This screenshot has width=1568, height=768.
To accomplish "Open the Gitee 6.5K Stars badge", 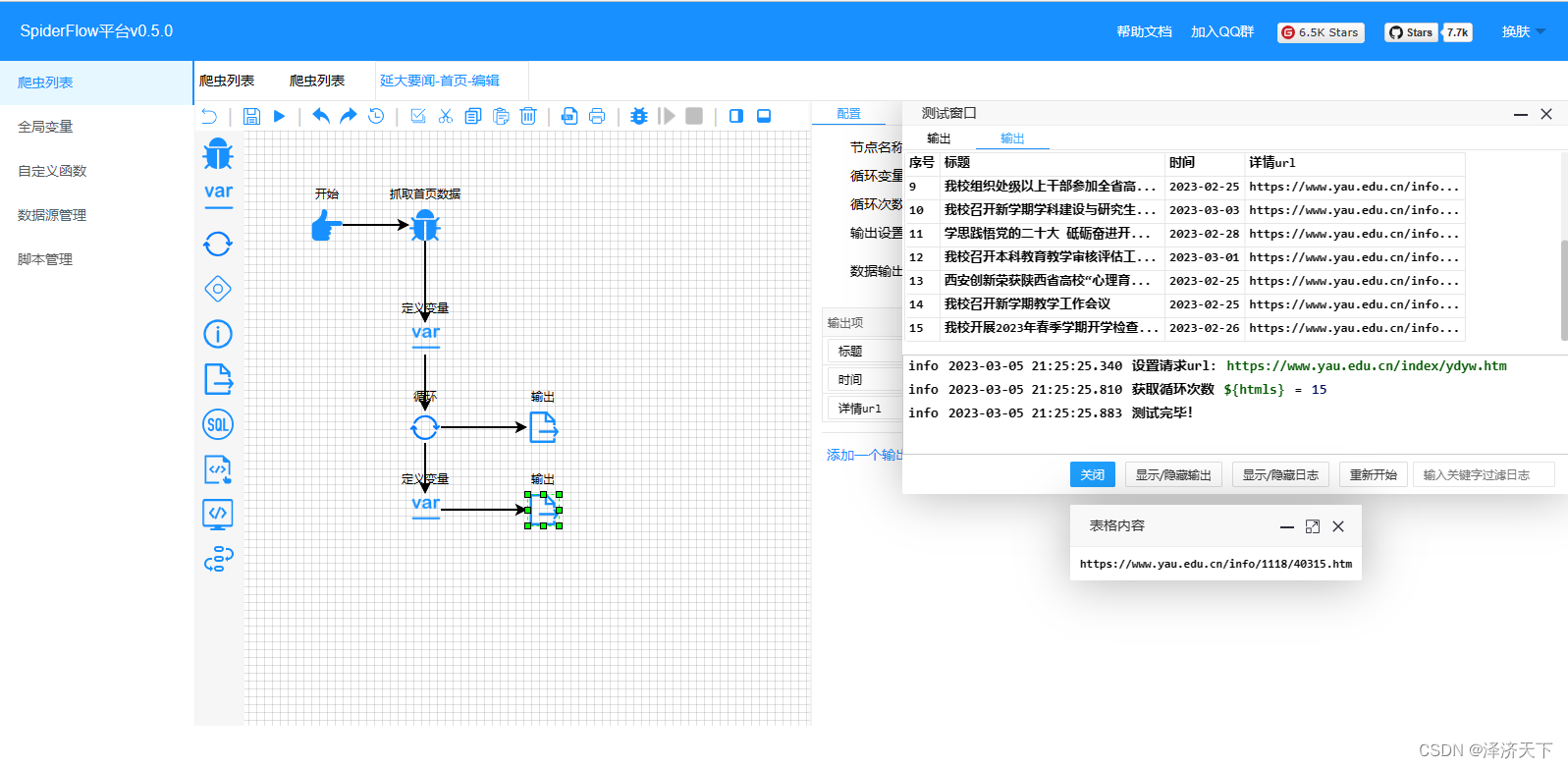I will coord(1321,32).
